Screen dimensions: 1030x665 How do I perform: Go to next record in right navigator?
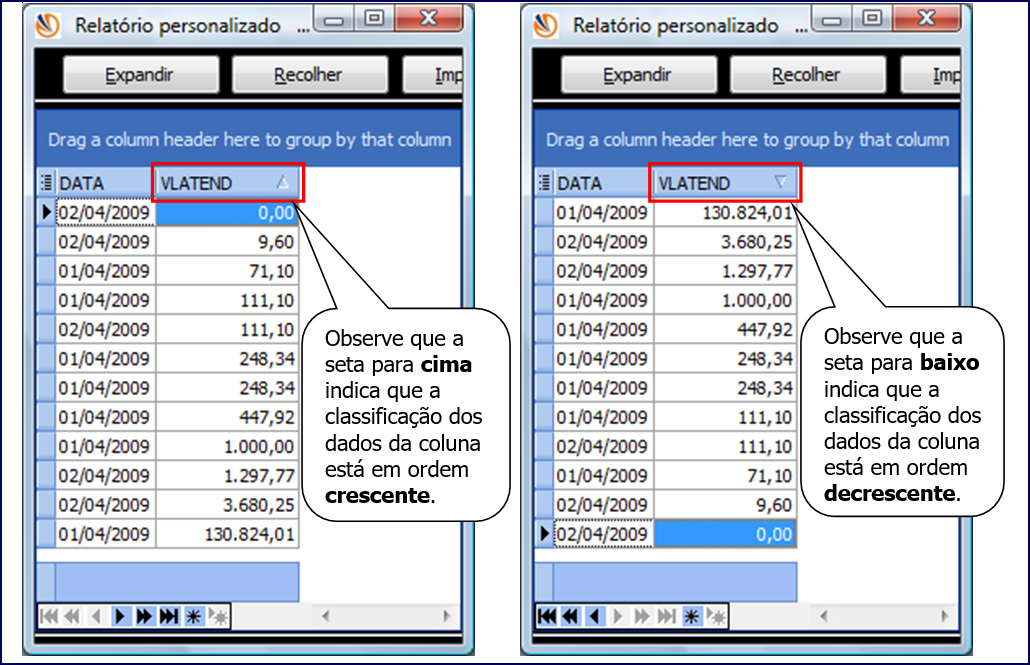pyautogui.click(x=618, y=616)
